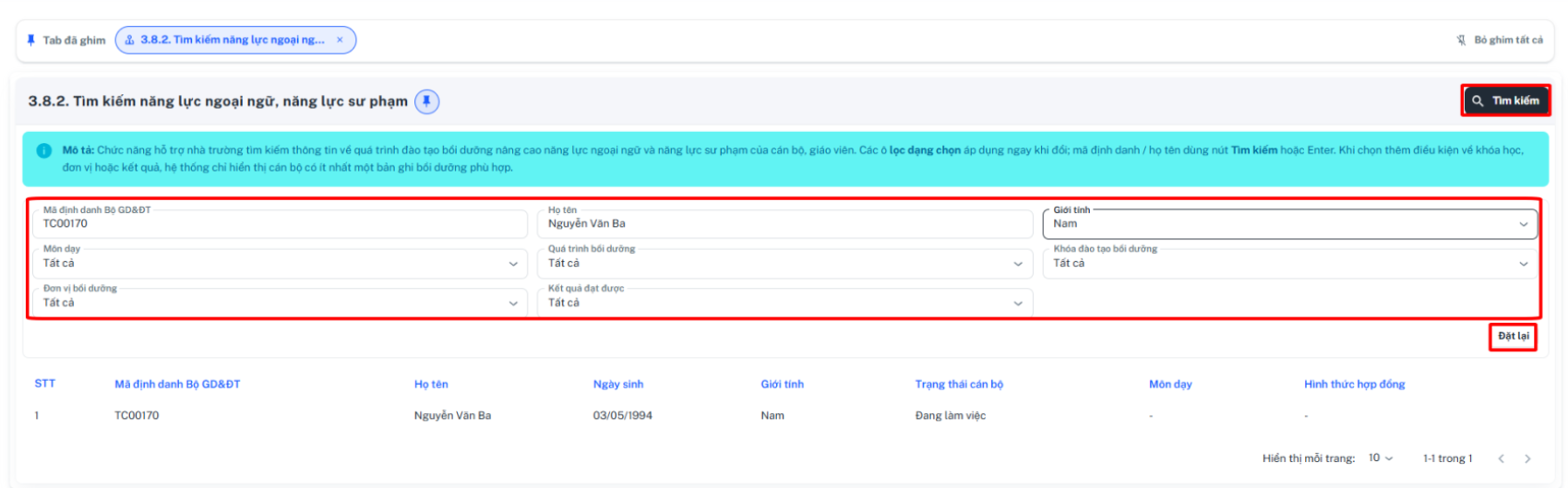Click the Mã định danh Bộ GD&ĐT input field

tap(280, 223)
